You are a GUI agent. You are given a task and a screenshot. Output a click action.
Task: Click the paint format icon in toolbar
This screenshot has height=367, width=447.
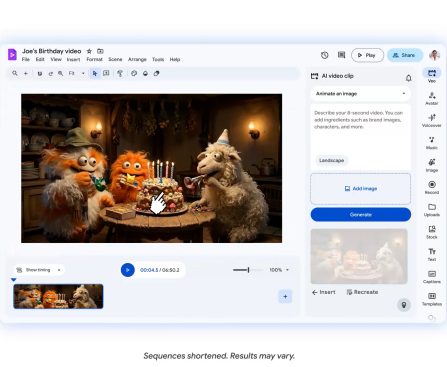(120, 73)
